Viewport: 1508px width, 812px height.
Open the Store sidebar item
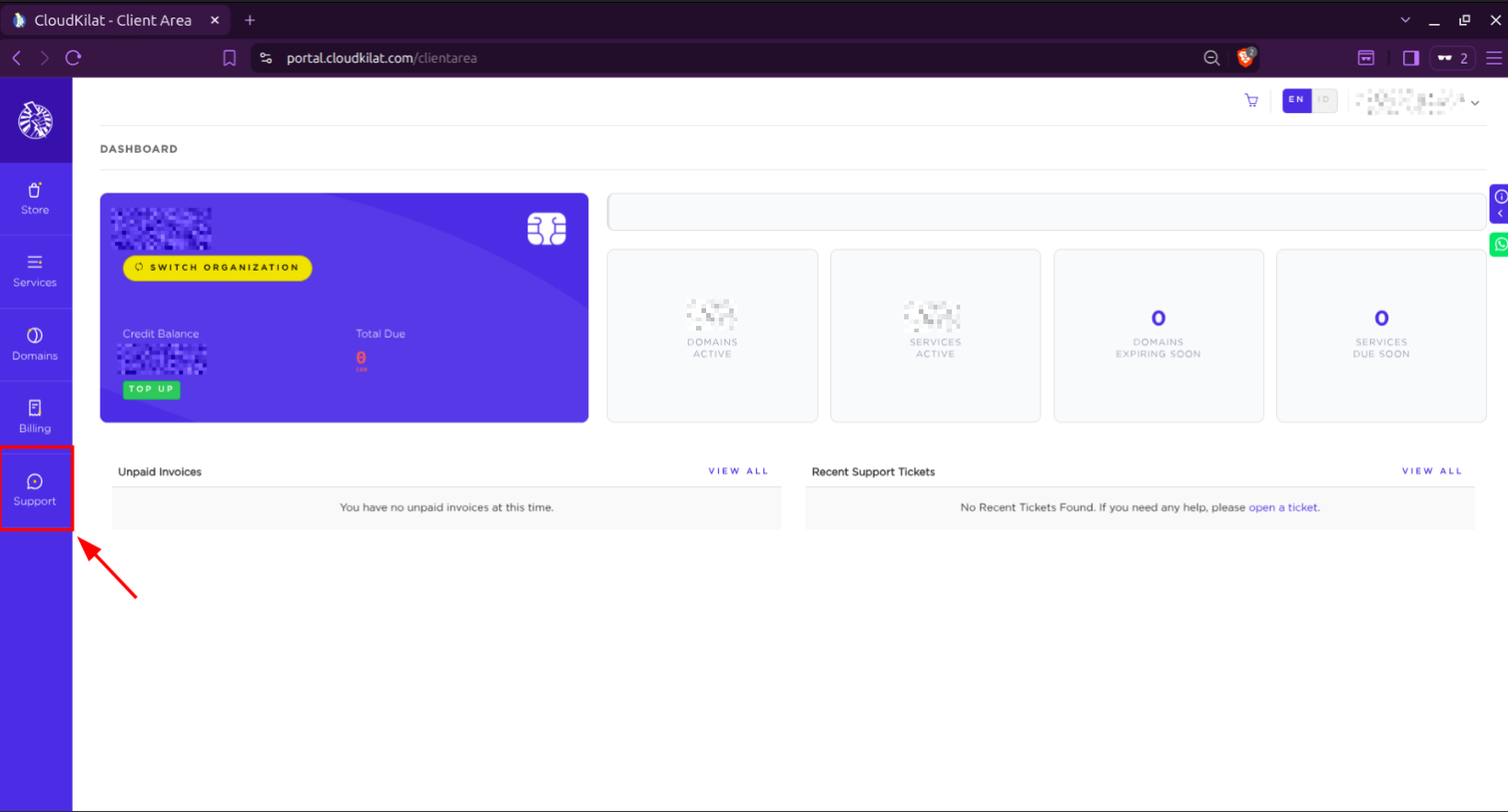[x=35, y=199]
